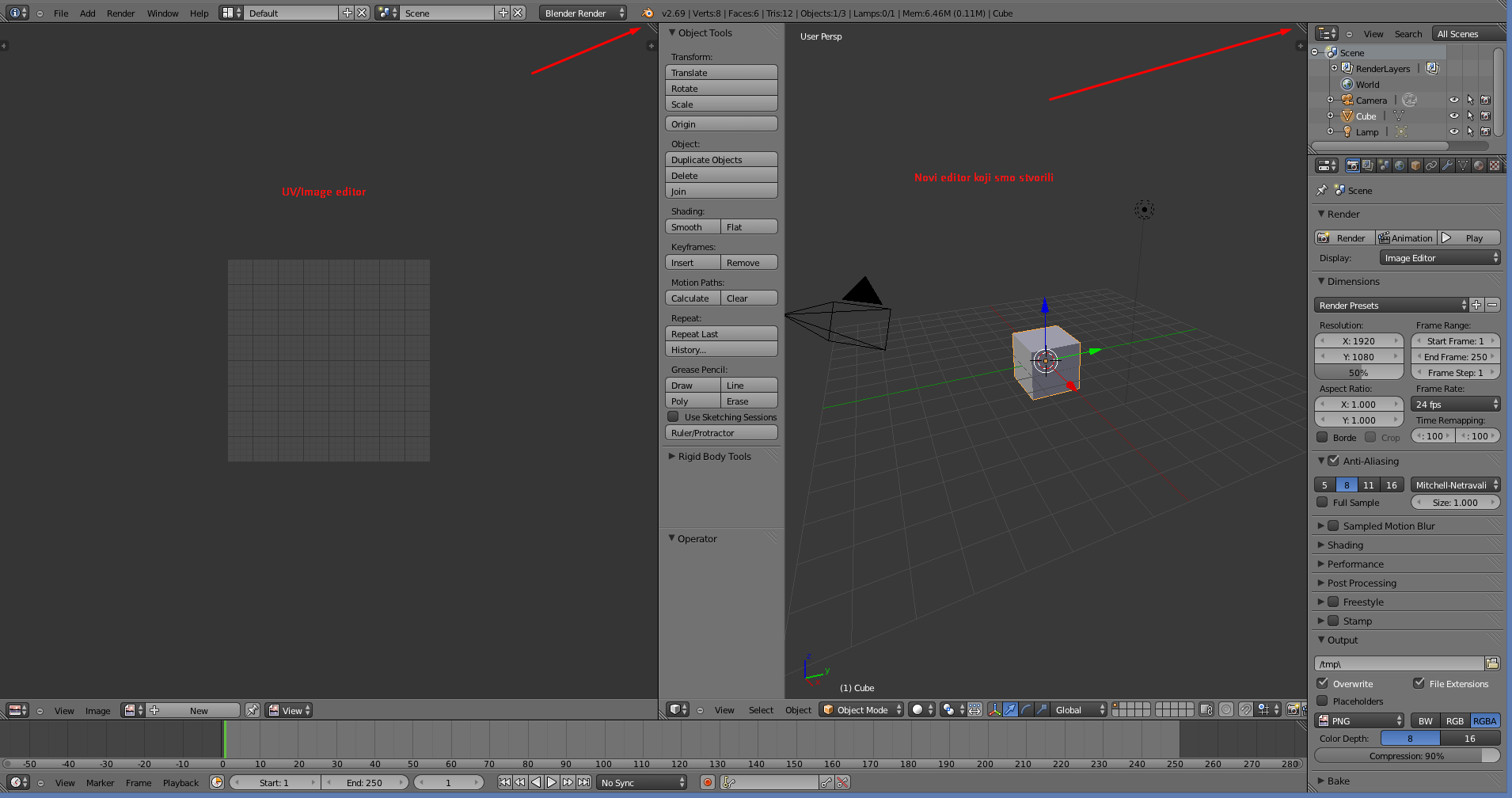Open the Object Constraints chain icon
The image size is (1512, 798).
pyautogui.click(x=1431, y=165)
